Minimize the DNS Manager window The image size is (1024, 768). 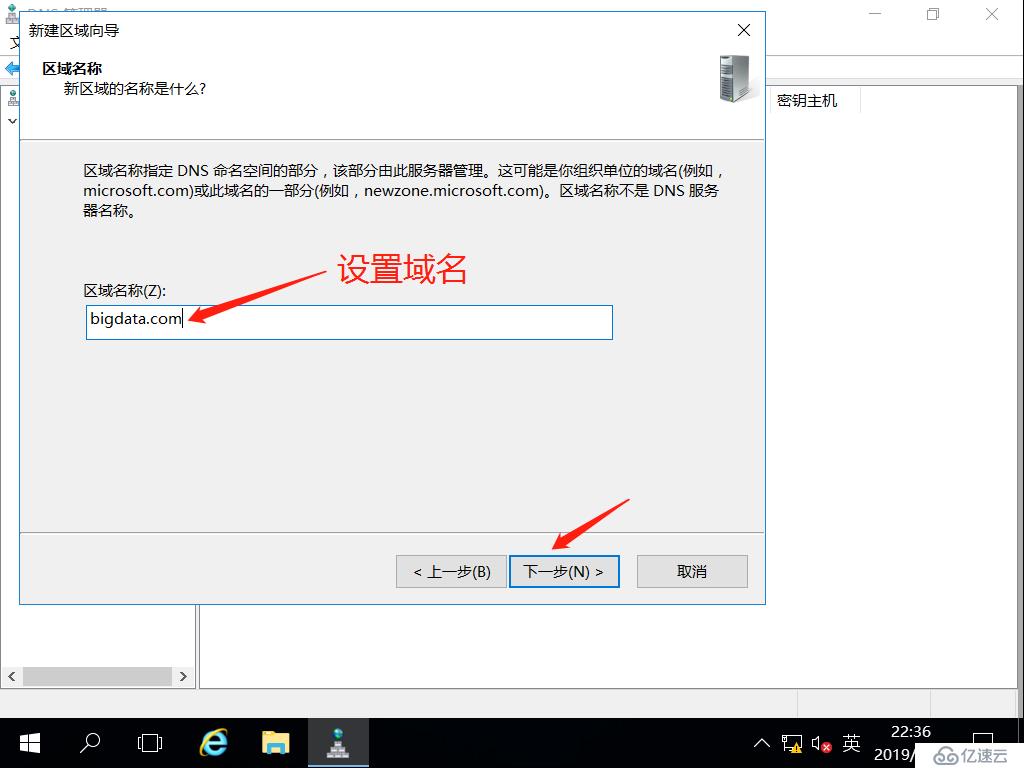click(875, 14)
